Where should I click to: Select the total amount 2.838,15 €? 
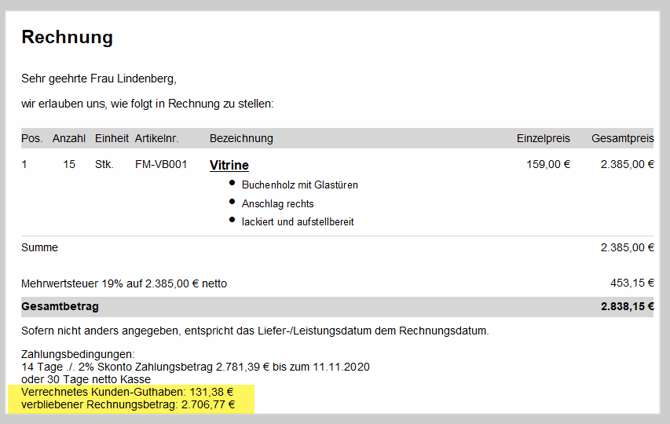point(627,307)
